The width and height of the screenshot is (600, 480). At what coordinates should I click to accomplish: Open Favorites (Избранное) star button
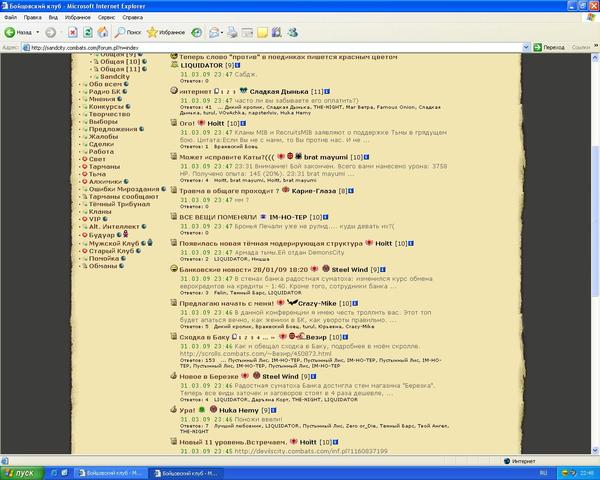[x=166, y=33]
